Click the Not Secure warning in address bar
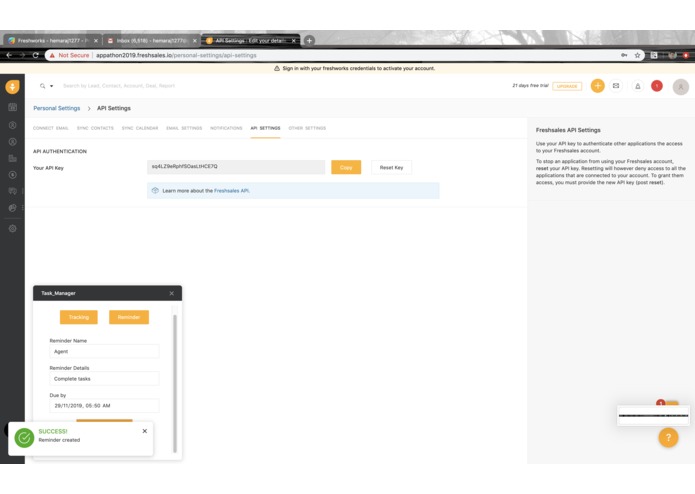Screen dimensions: 695x494 (69, 55)
